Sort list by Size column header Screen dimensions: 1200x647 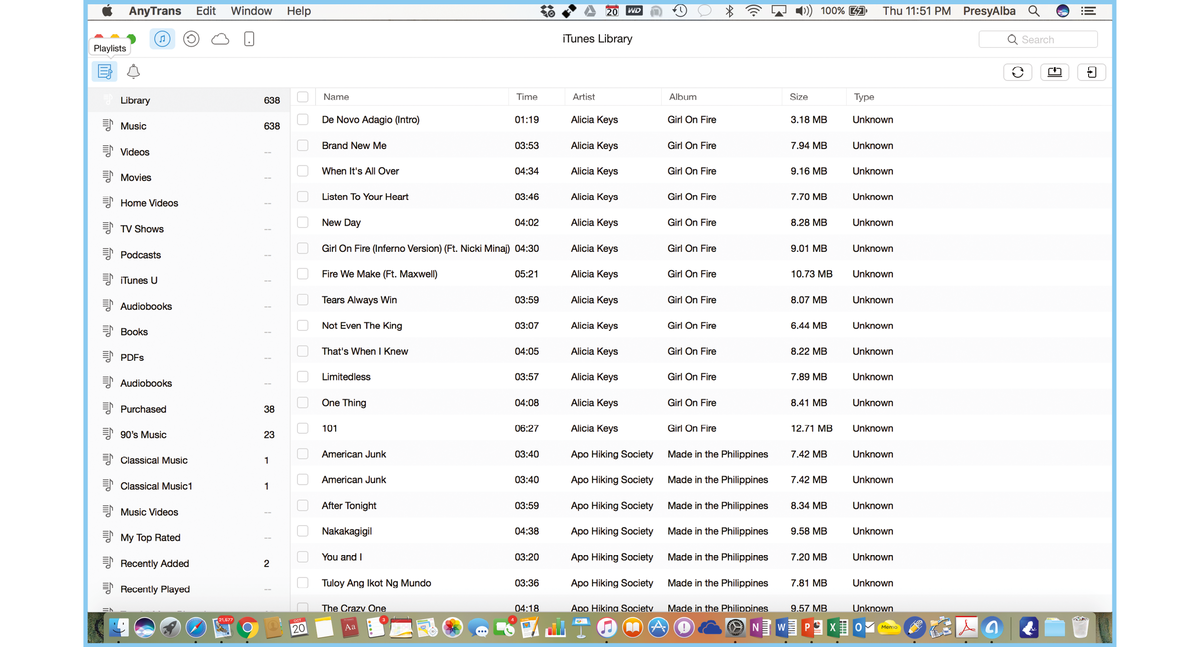pos(799,97)
